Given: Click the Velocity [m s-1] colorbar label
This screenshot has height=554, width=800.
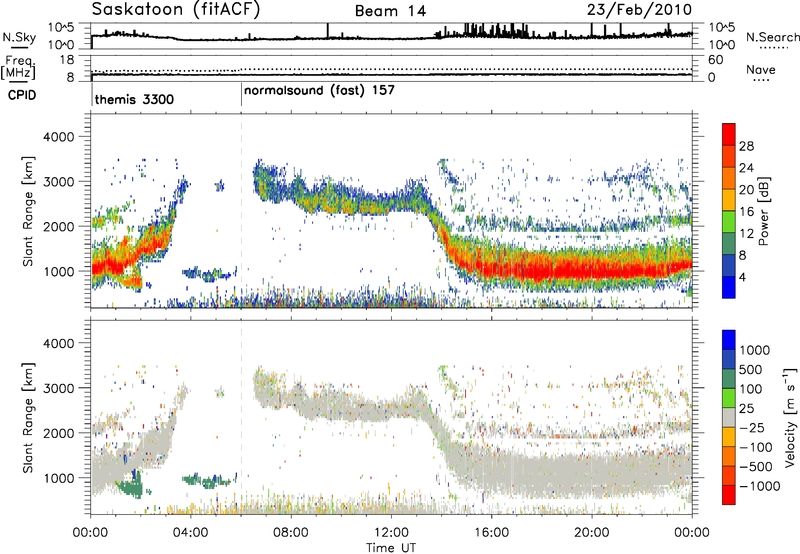Looking at the screenshot, I should pos(791,416).
